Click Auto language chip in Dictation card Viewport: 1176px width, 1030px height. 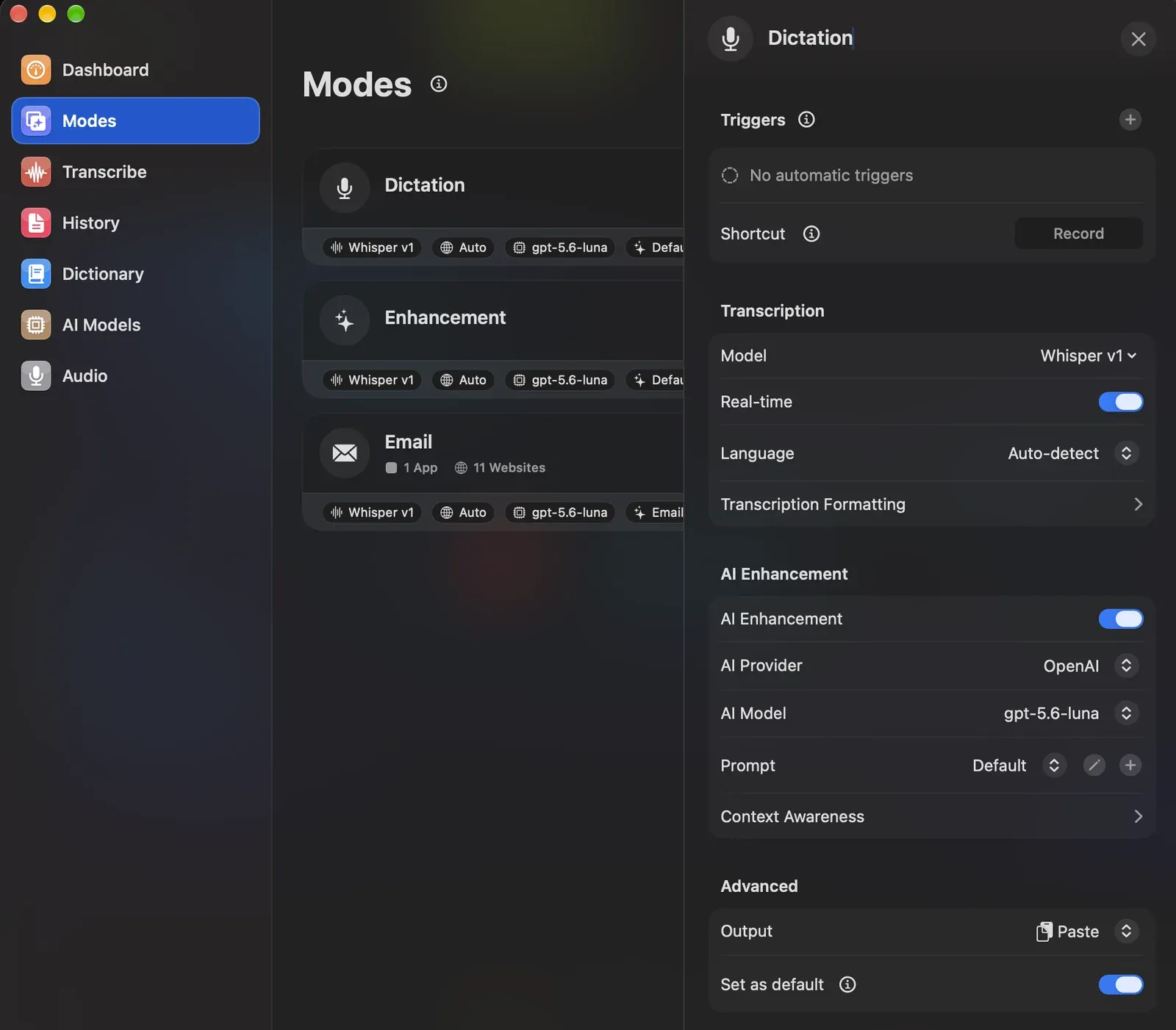tap(463, 248)
